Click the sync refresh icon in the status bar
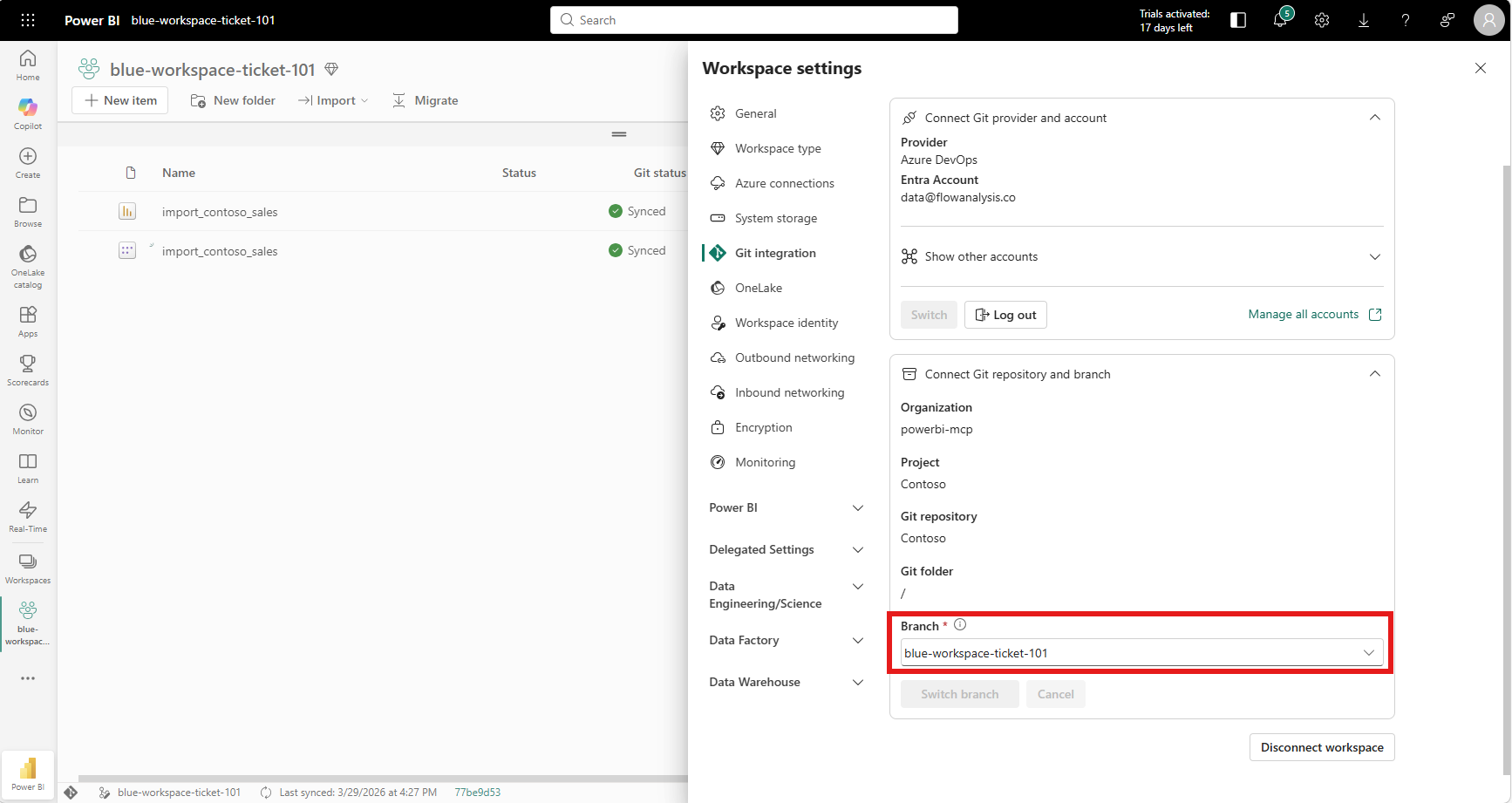Image resolution: width=1512 pixels, height=803 pixels. point(266,793)
